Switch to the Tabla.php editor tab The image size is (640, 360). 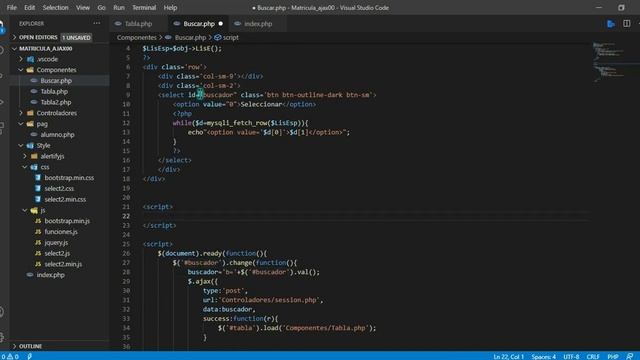[138, 24]
